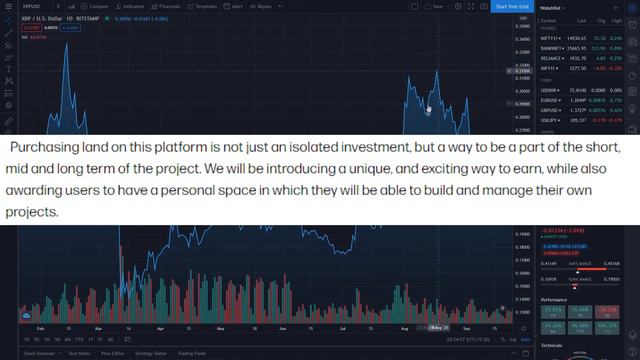This screenshot has width=640, height=360.
Task: Switch to the Strategy Tester tab
Action: point(151,353)
